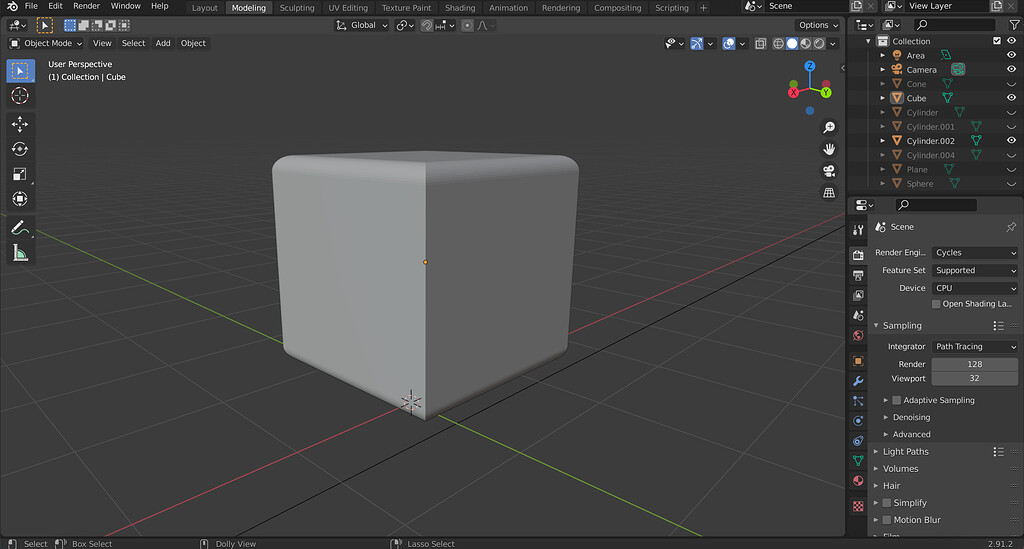The height and width of the screenshot is (549, 1024).
Task: Click the Outliner search field
Action: [954, 25]
